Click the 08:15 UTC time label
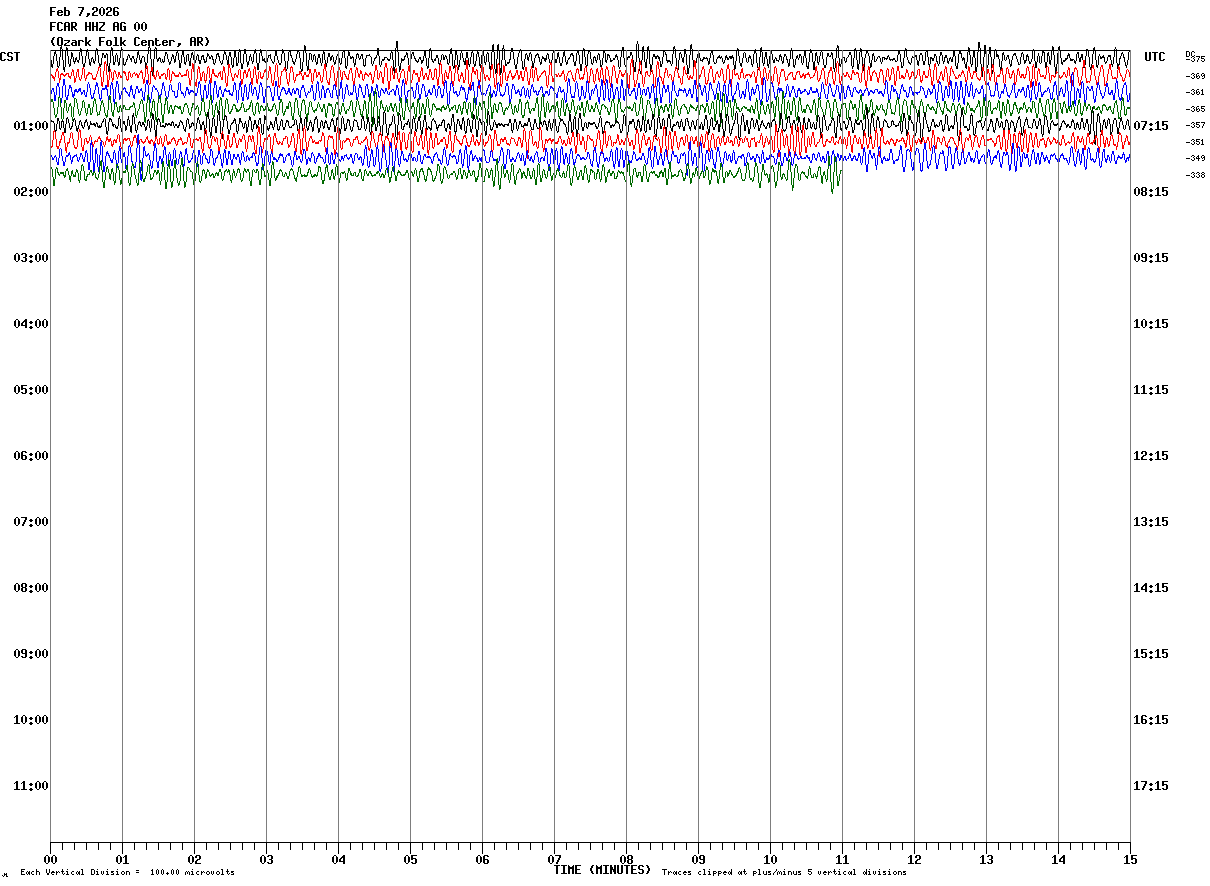Image resolution: width=1210 pixels, height=886 pixels. pos(1150,192)
